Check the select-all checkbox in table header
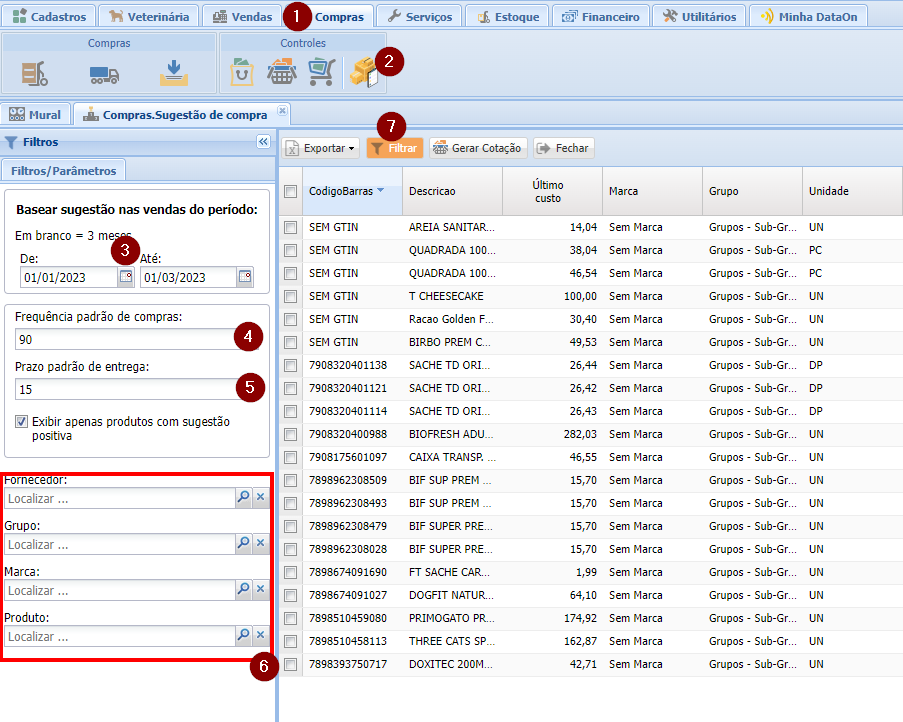 click(x=290, y=191)
